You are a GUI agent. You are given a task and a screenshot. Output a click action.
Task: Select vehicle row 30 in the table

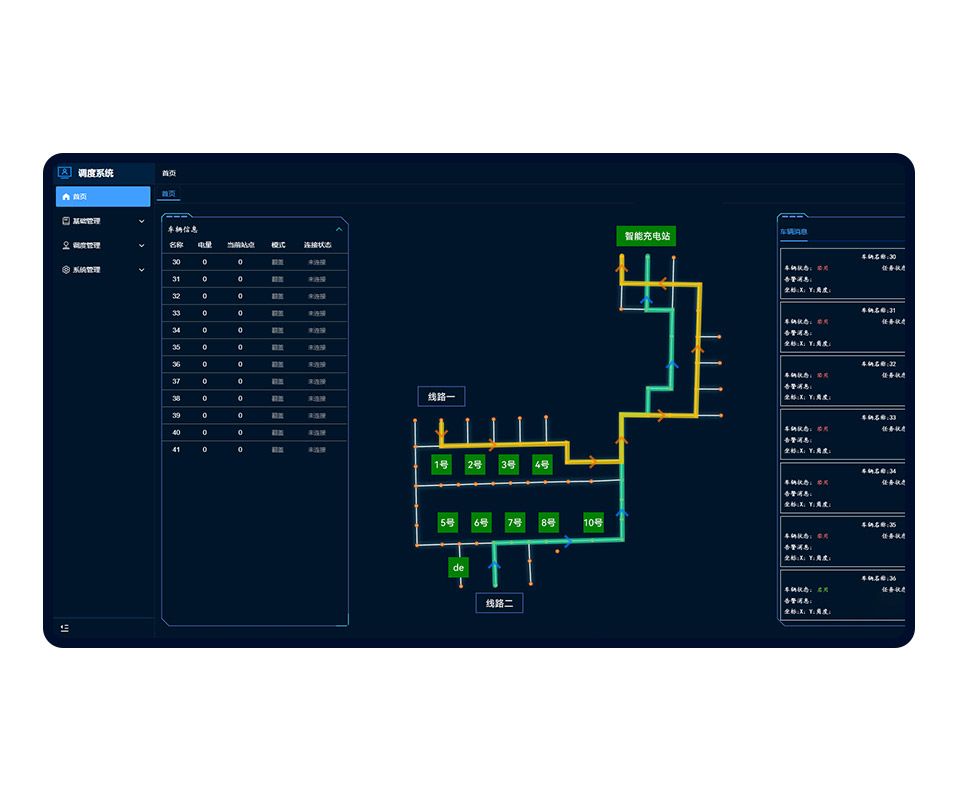coord(254,262)
